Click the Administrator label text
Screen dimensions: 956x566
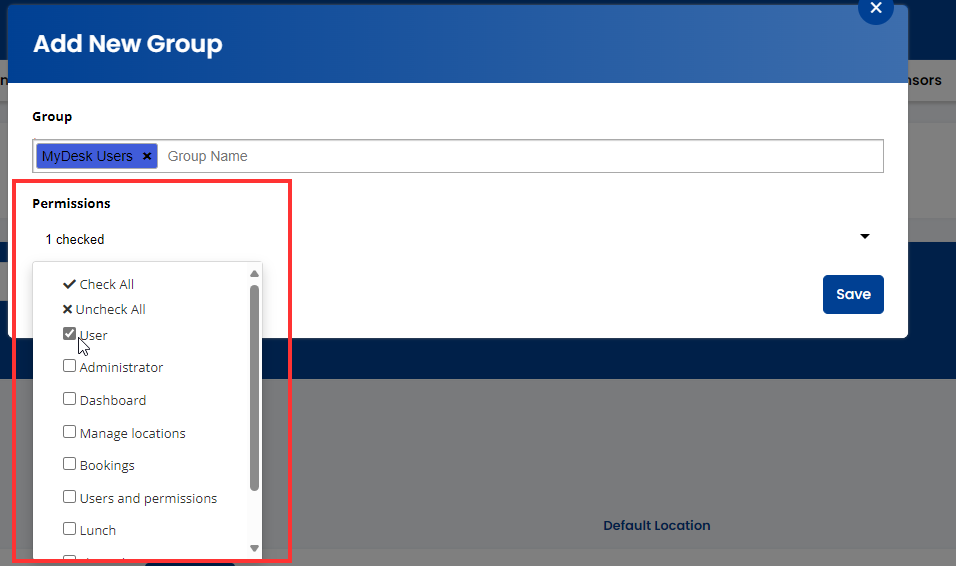pyautogui.click(x=121, y=368)
